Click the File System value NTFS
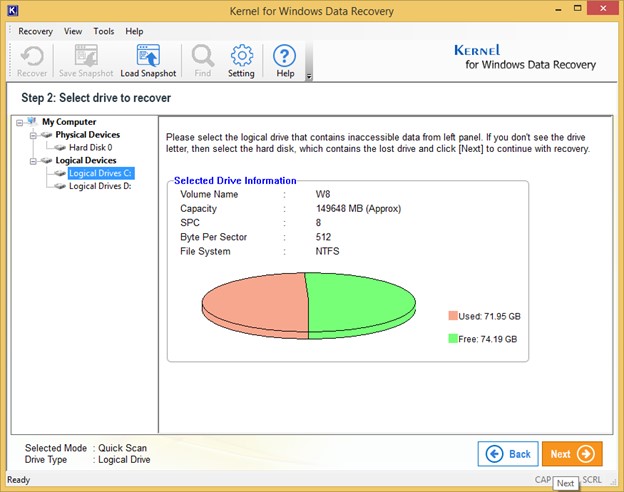This screenshot has height=492, width=624. click(x=327, y=251)
